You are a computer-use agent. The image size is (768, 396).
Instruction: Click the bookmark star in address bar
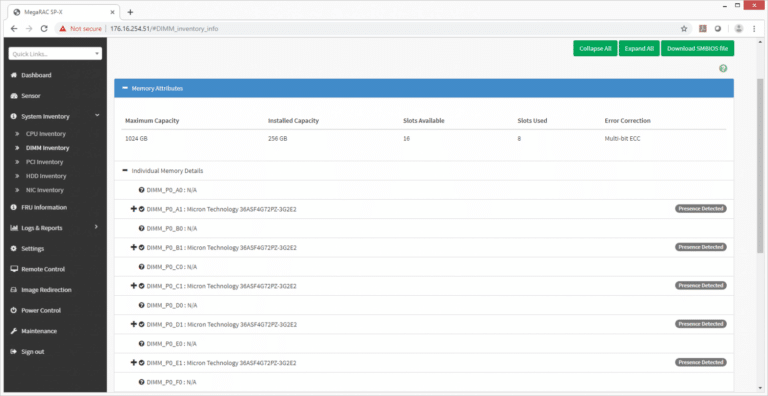pos(684,28)
